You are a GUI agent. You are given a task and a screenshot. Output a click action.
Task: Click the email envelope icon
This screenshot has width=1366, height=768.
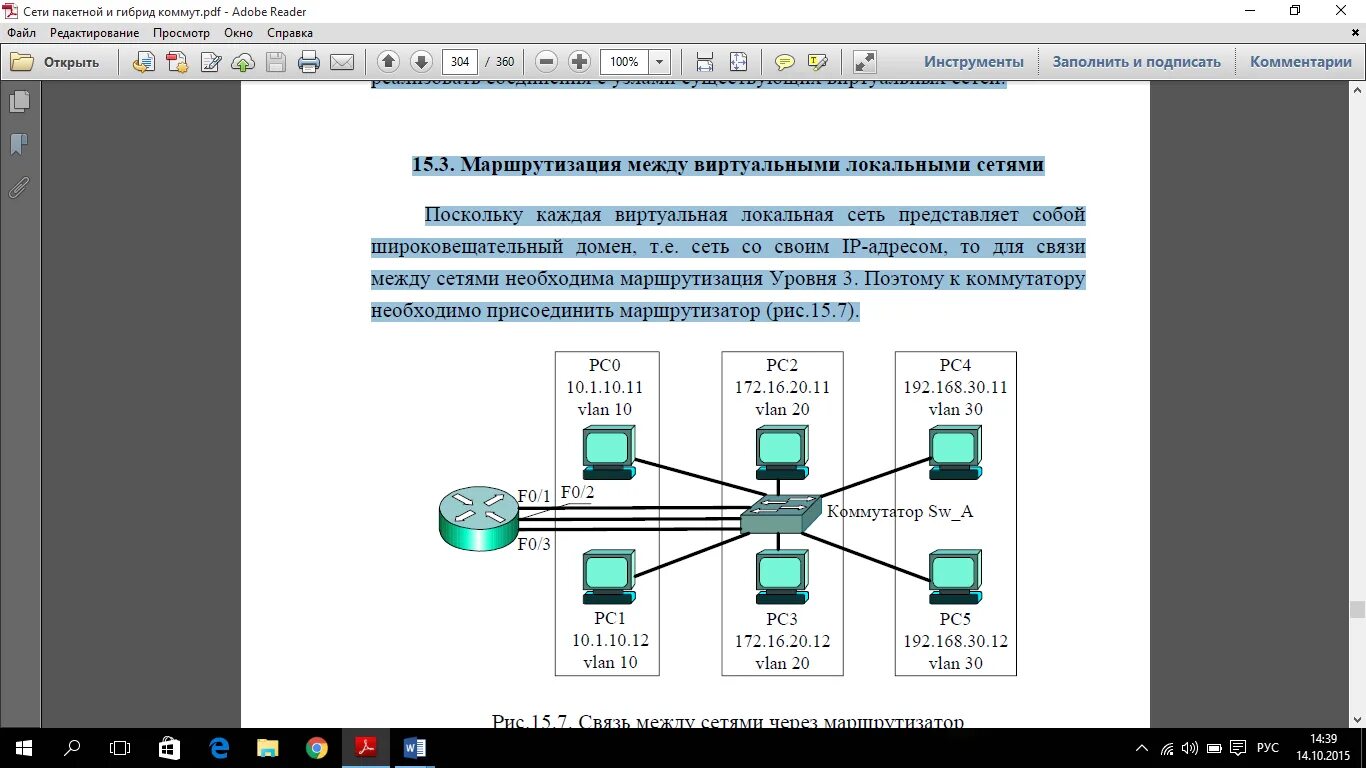342,62
